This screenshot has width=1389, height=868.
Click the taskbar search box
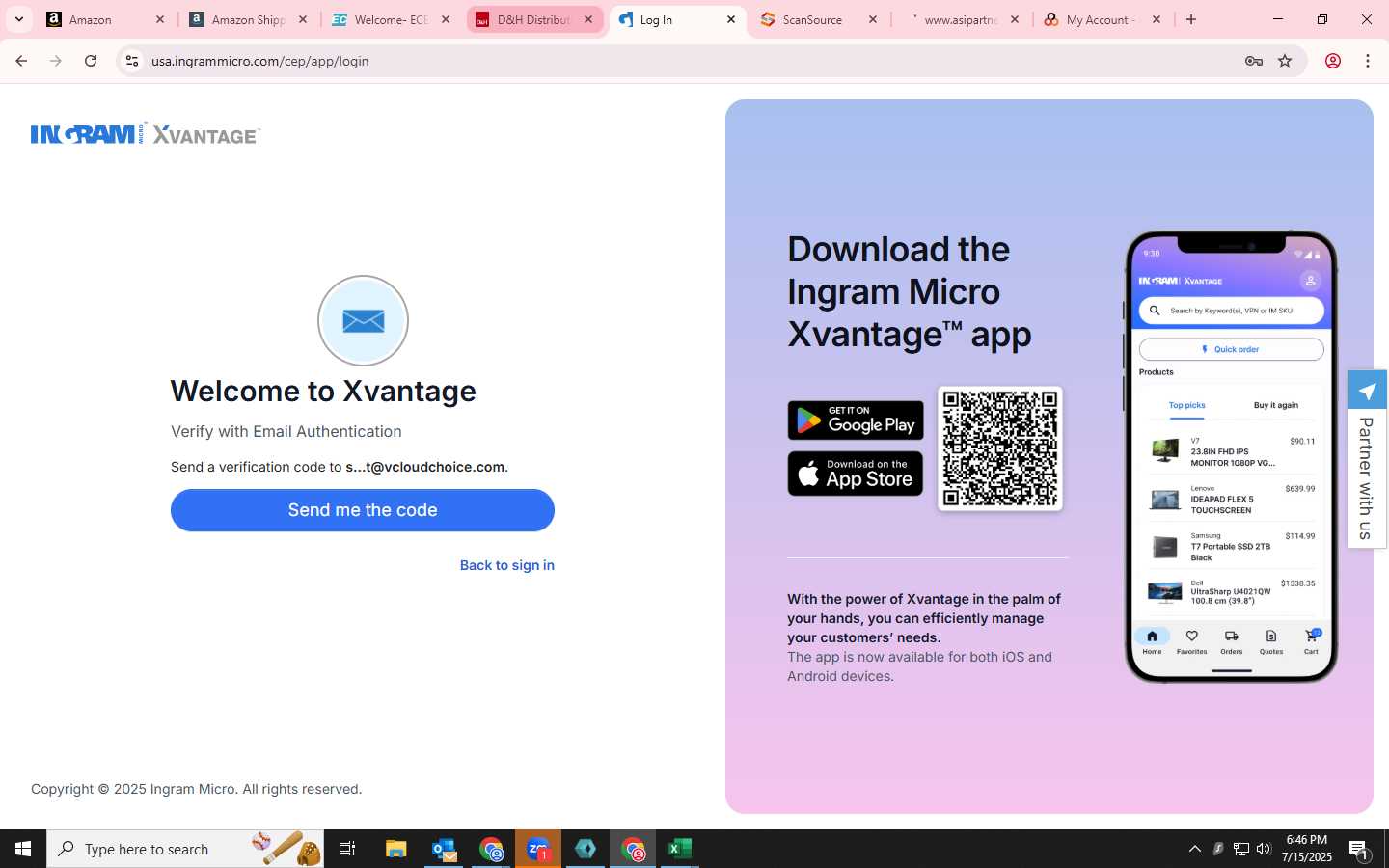185,849
